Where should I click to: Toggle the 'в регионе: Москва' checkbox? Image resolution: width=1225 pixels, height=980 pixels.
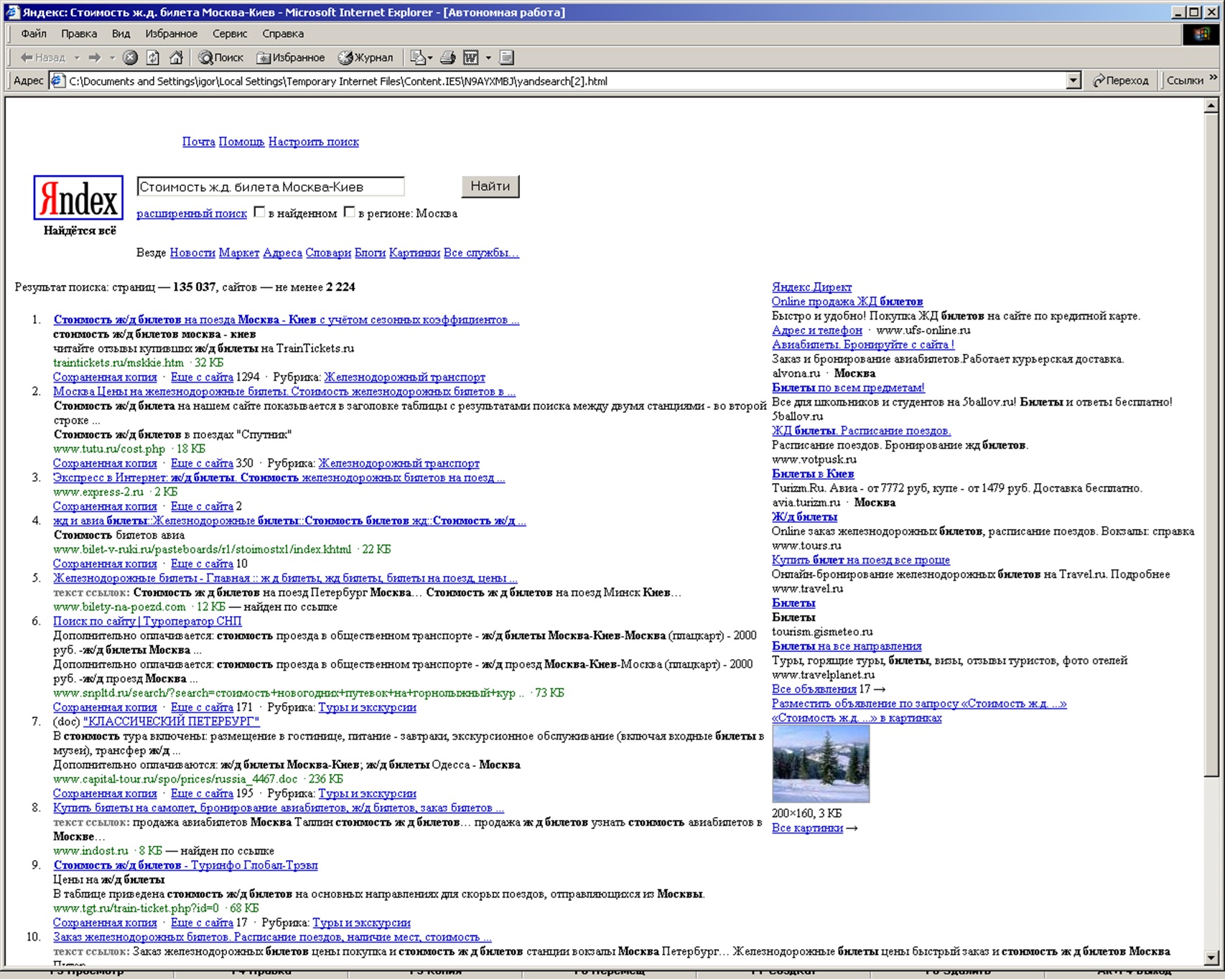[x=350, y=212]
